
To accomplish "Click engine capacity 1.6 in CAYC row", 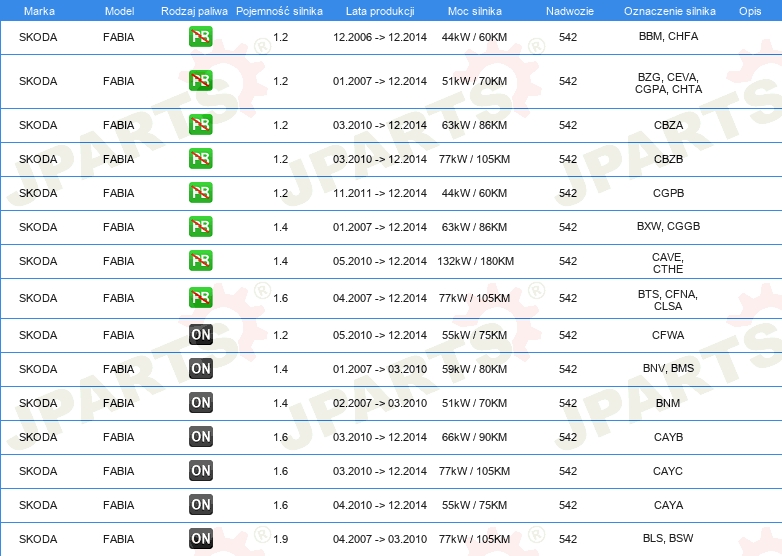I will click(281, 470).
